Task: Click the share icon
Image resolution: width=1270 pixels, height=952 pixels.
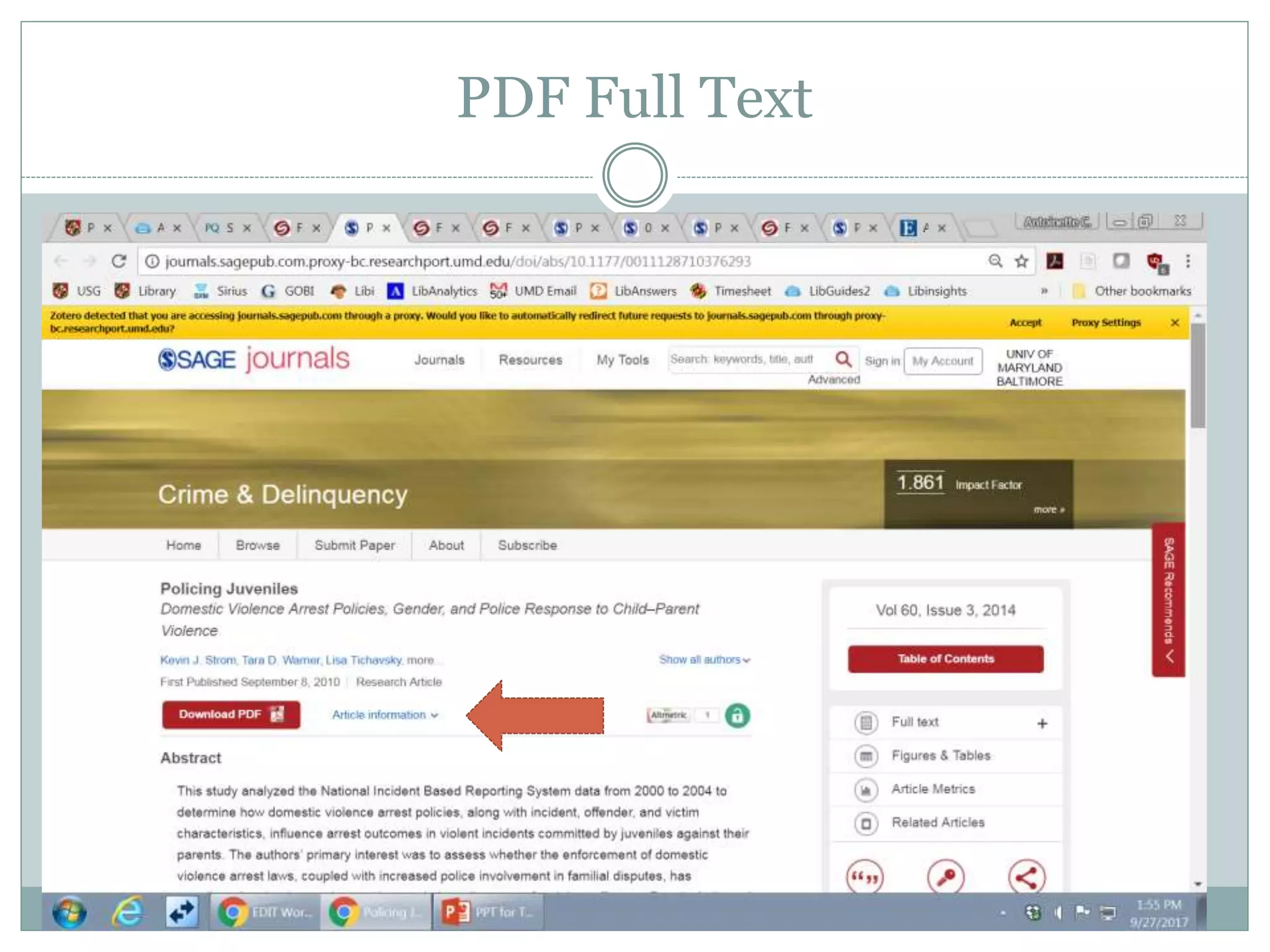Action: (x=1026, y=877)
